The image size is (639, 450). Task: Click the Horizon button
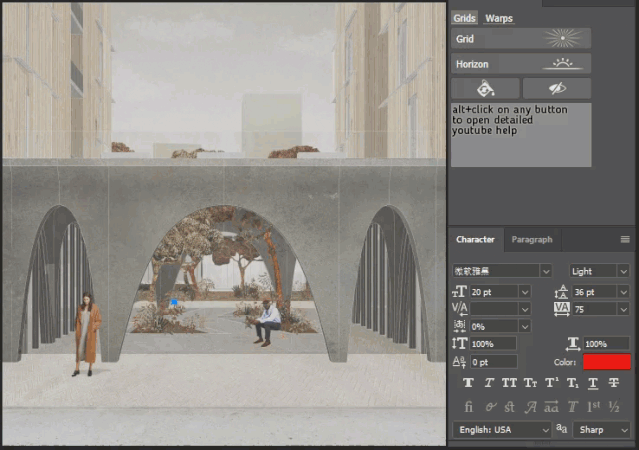521,64
